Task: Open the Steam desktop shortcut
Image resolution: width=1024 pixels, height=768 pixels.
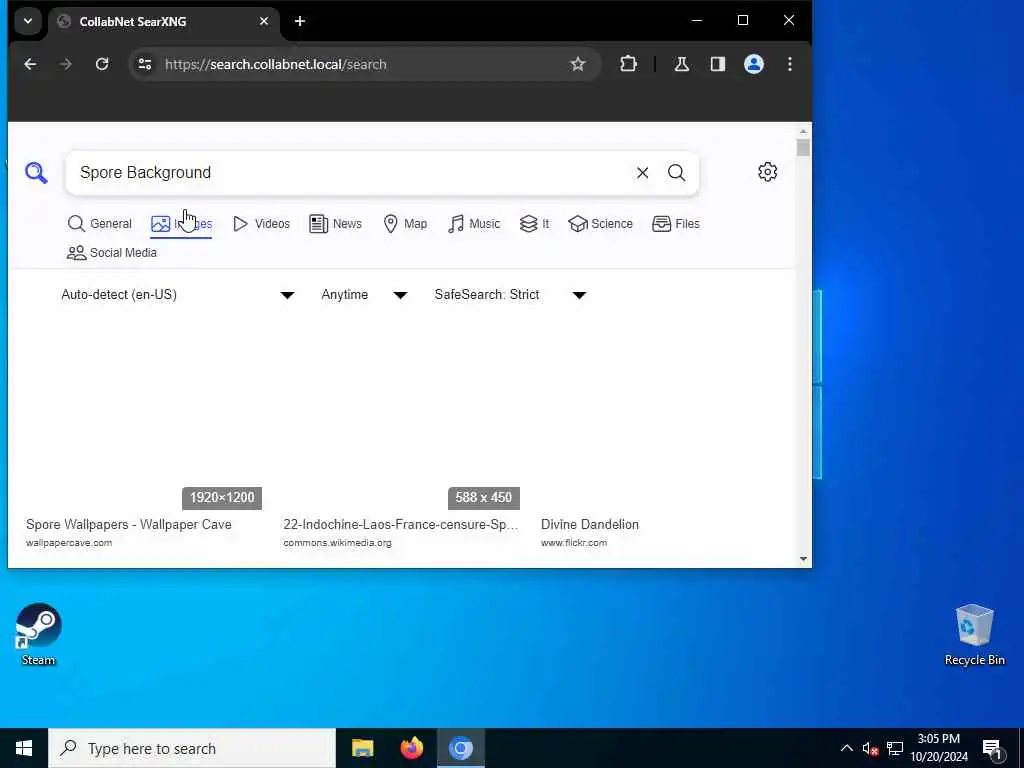Action: pyautogui.click(x=39, y=634)
